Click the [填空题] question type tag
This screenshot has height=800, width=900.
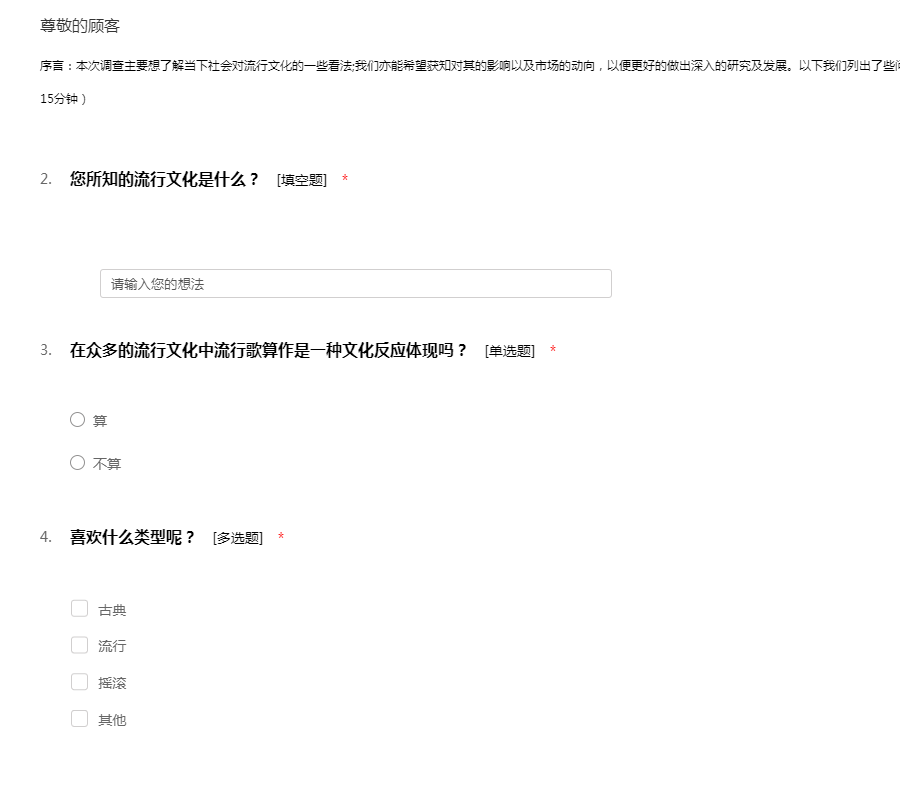pos(302,180)
